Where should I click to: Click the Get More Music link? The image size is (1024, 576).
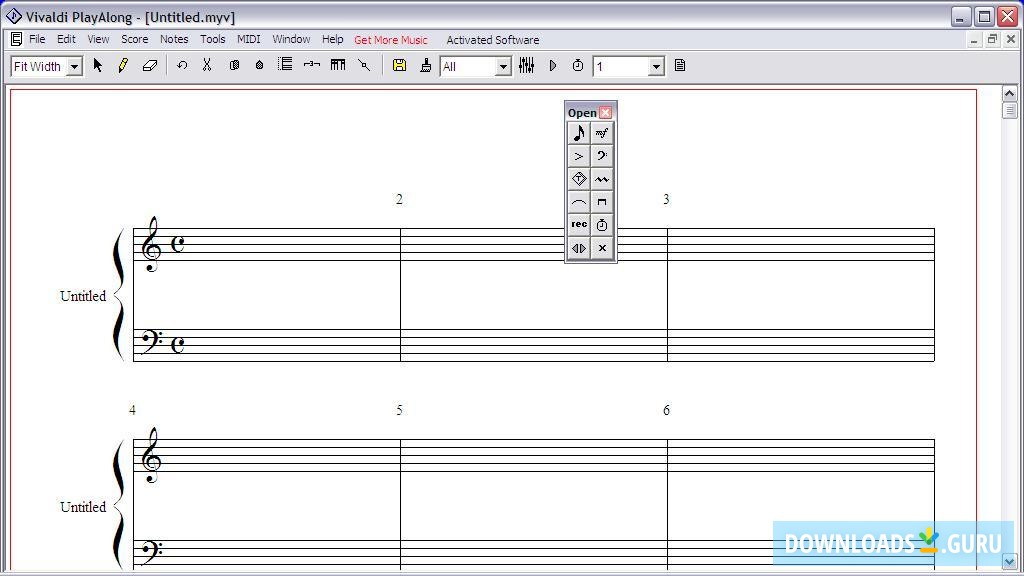pos(391,39)
